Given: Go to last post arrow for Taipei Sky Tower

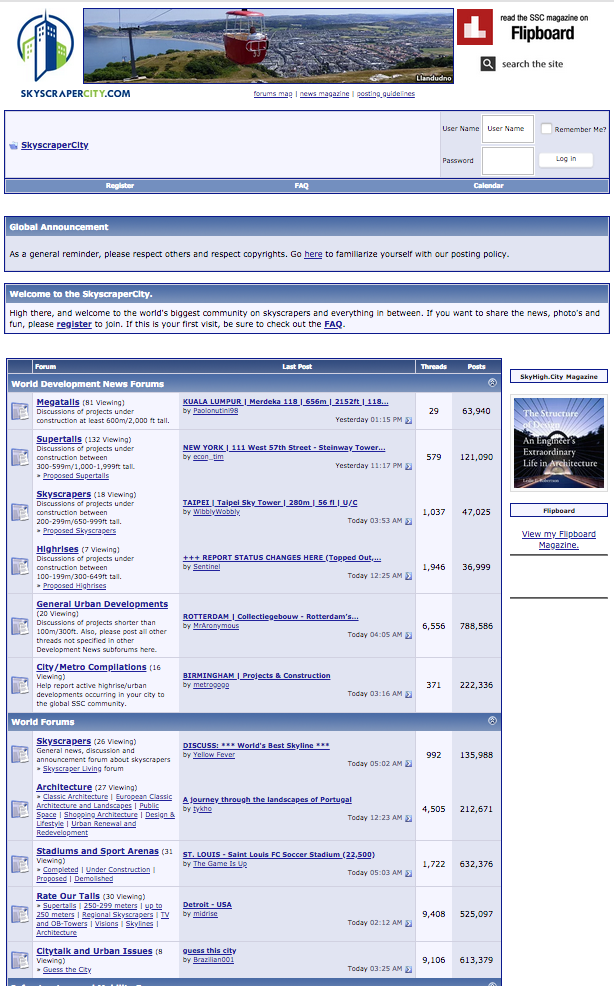Looking at the screenshot, I should (408, 521).
